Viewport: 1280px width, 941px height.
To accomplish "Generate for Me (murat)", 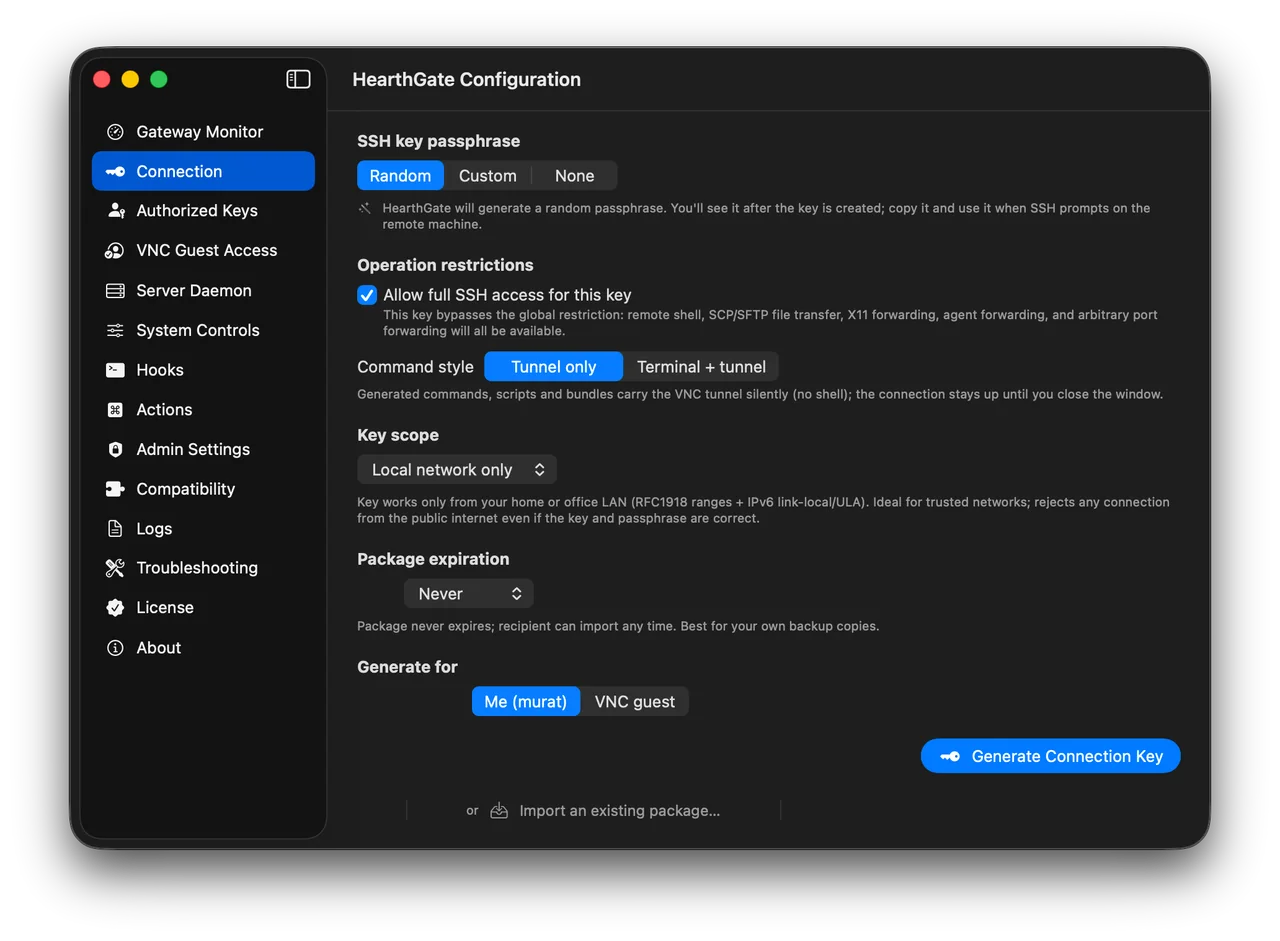I will coord(526,702).
